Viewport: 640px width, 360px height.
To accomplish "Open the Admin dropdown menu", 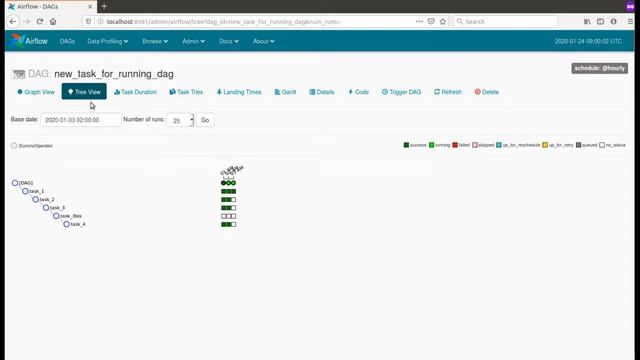I will click(193, 41).
